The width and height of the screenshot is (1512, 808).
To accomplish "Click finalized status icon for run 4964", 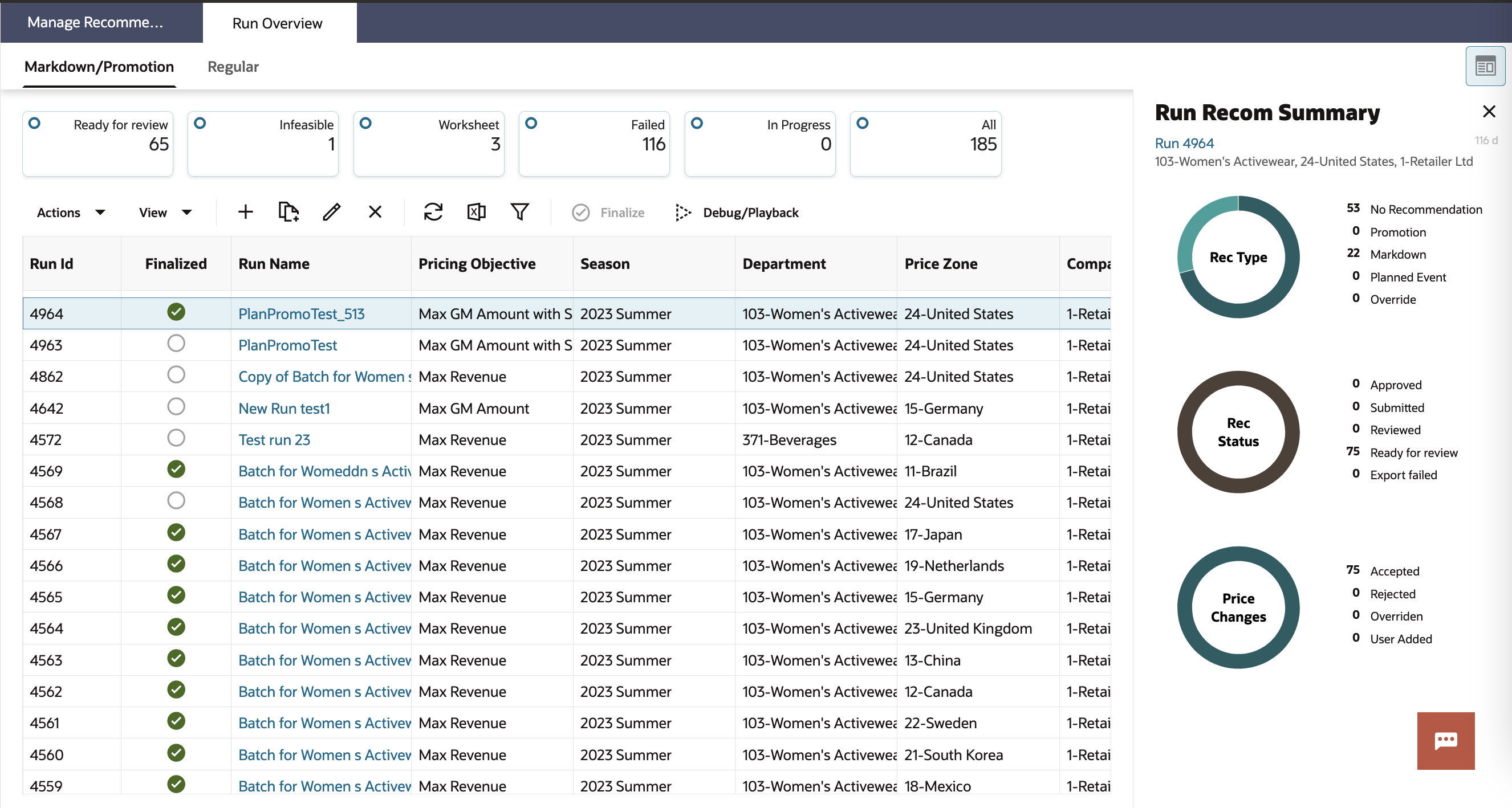I will click(x=176, y=312).
